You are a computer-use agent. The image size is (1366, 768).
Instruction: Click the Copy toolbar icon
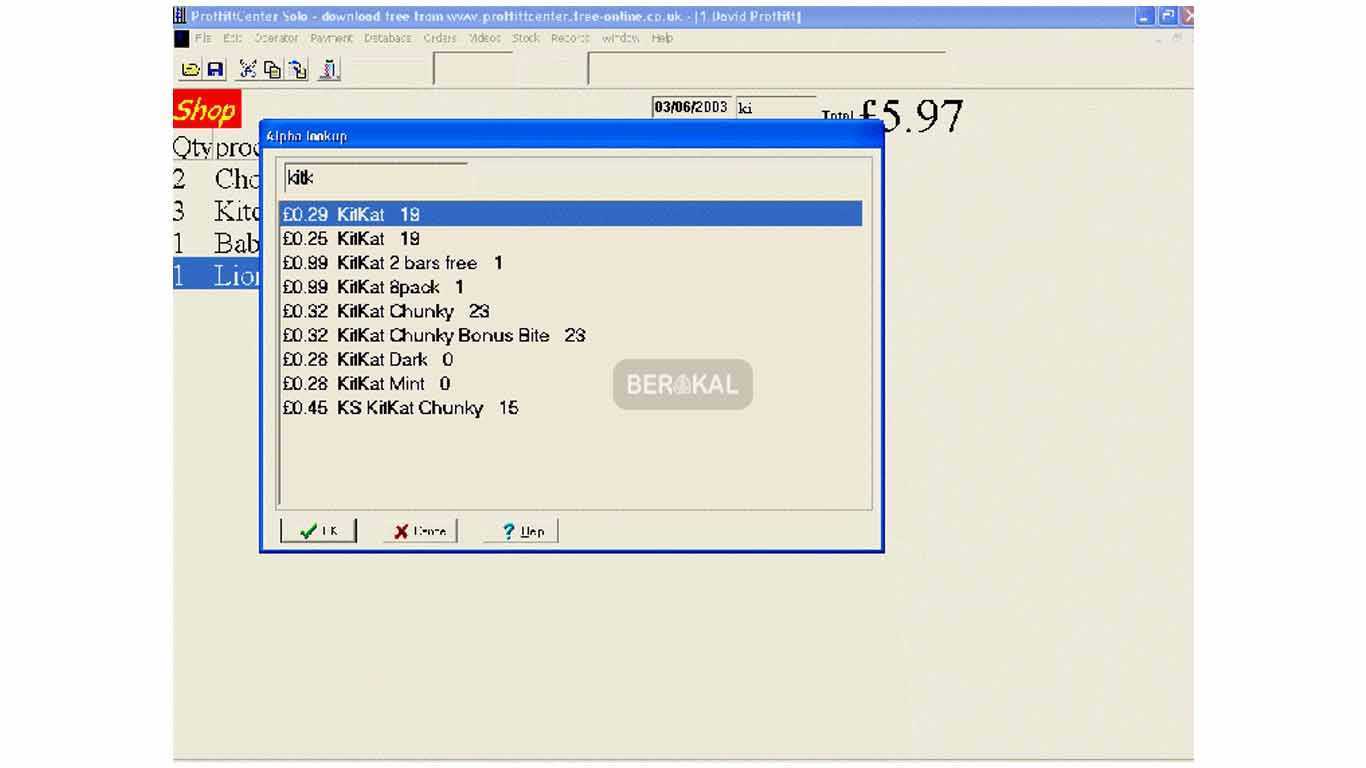coord(270,69)
